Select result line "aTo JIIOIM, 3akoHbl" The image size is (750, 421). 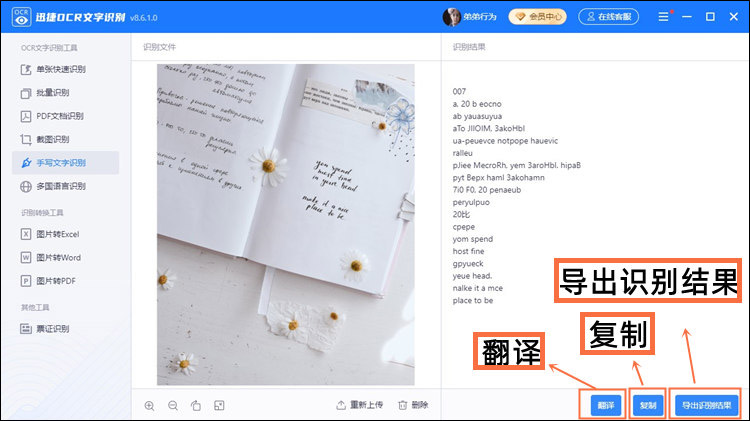pos(489,128)
